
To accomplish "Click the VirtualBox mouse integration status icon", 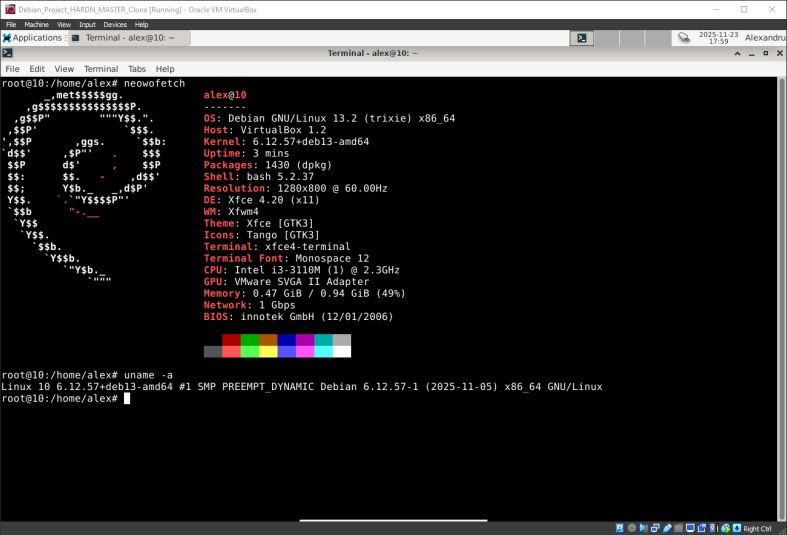I will [x=725, y=528].
